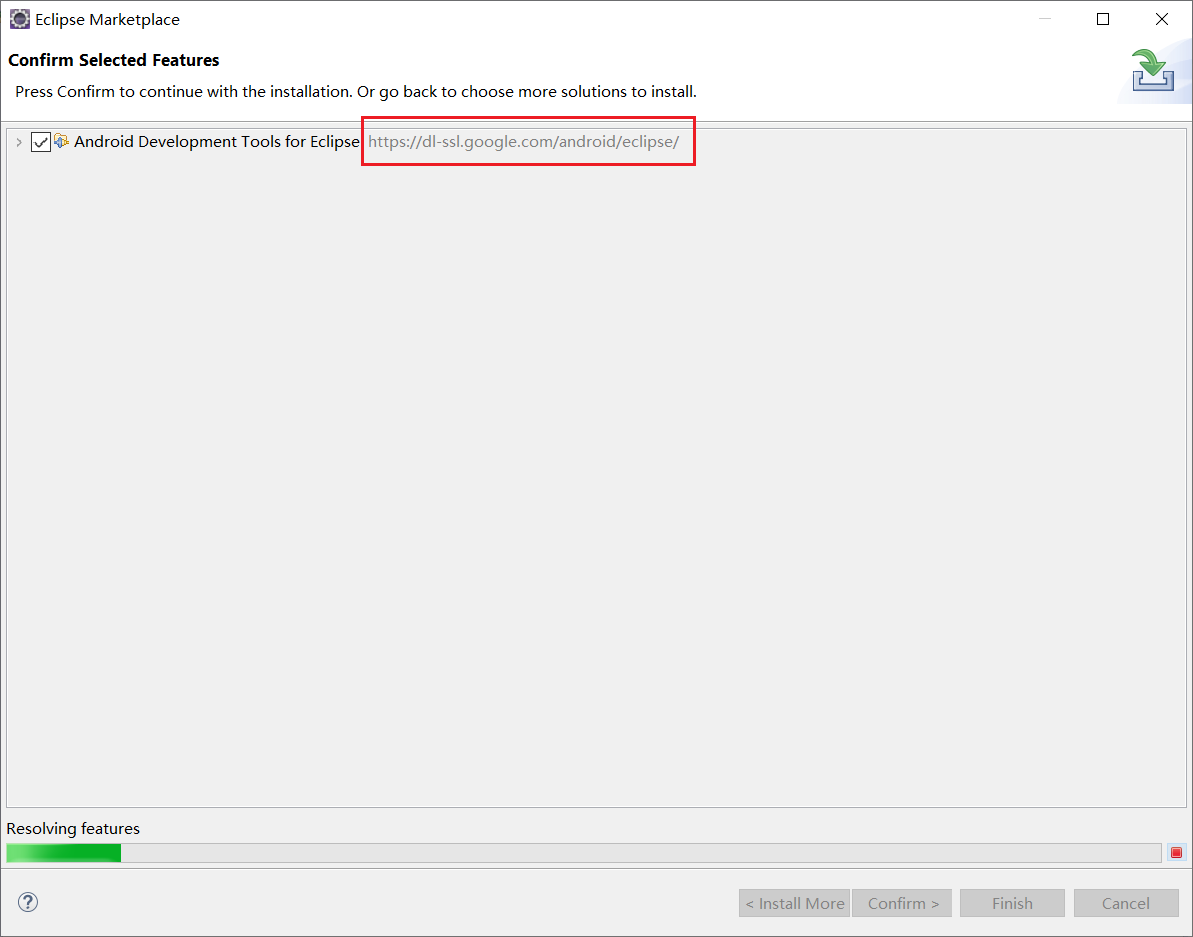Click the Android Development Tools feature icon

61,141
